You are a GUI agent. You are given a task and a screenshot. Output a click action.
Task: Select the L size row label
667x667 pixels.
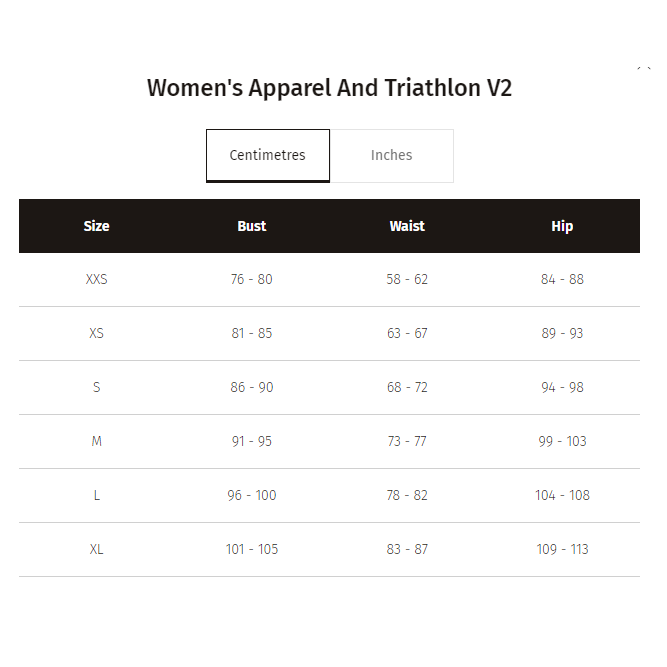(96, 495)
